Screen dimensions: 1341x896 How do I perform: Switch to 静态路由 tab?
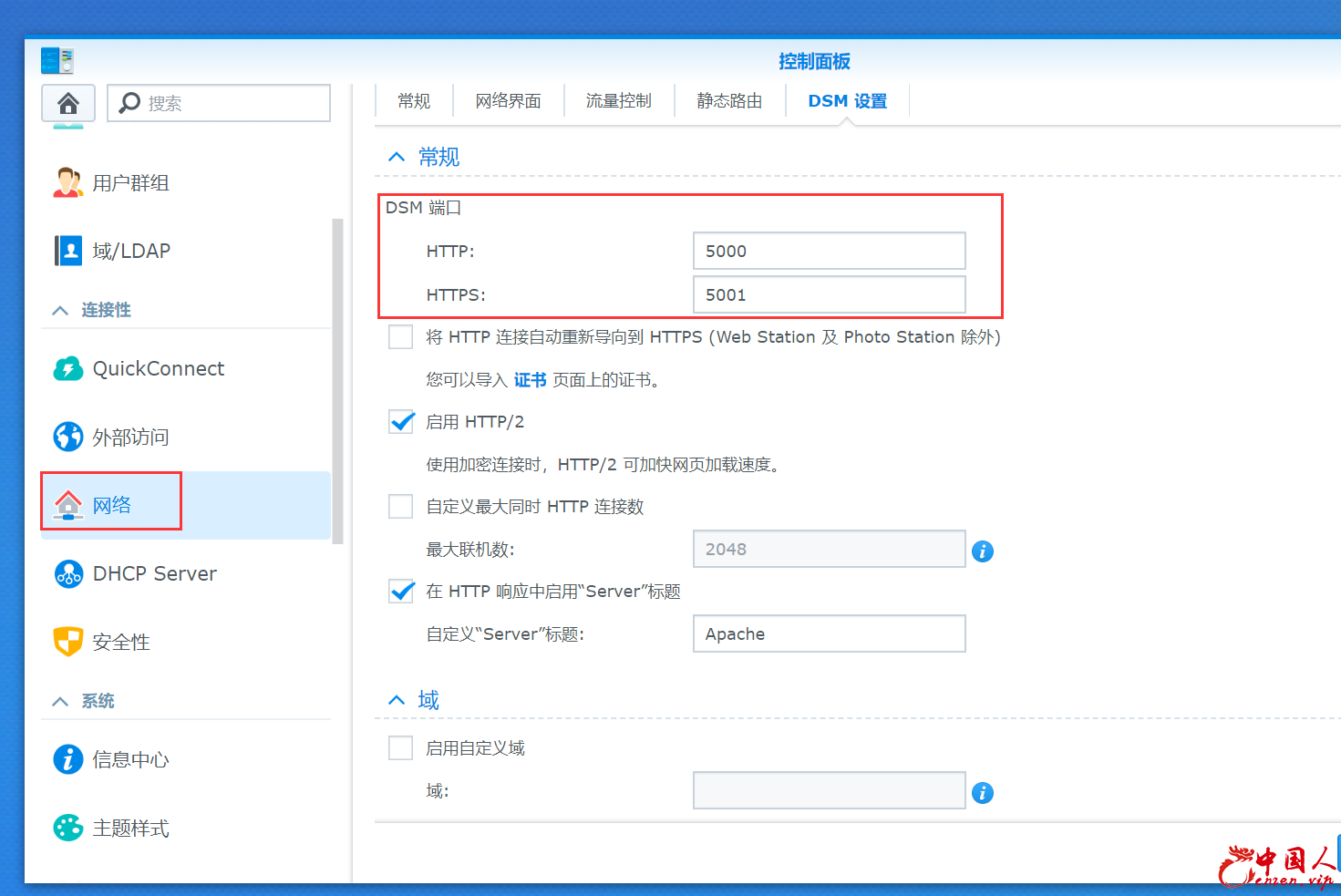[729, 101]
